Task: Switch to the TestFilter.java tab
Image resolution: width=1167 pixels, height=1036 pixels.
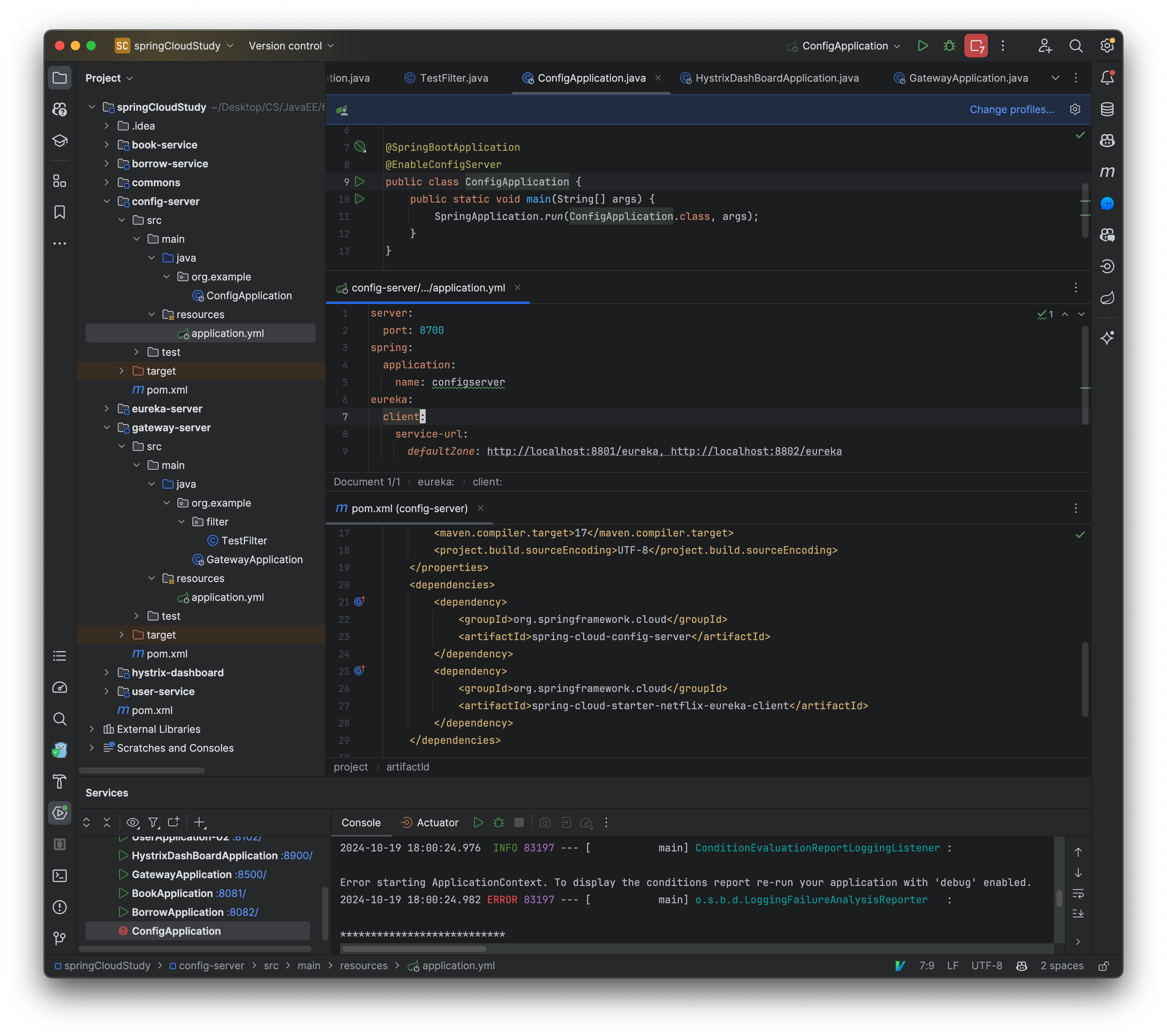Action: (x=453, y=78)
